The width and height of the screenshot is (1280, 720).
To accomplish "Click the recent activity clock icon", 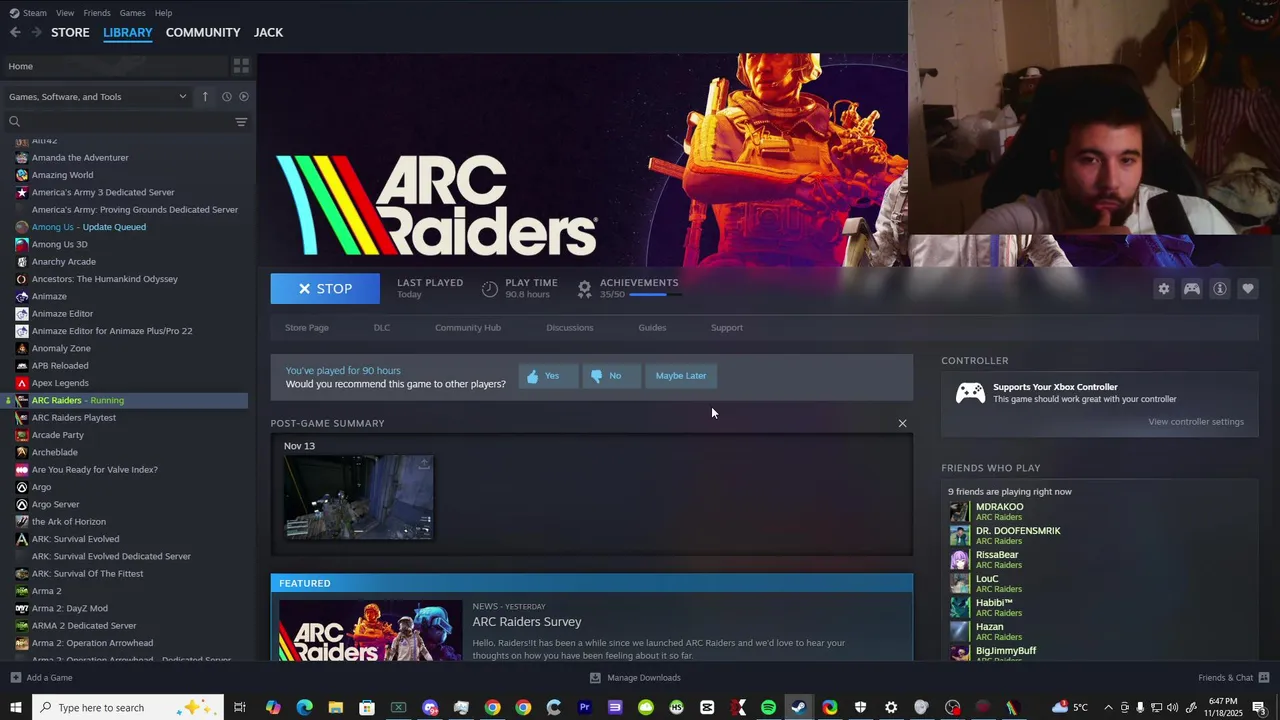I will click(227, 97).
